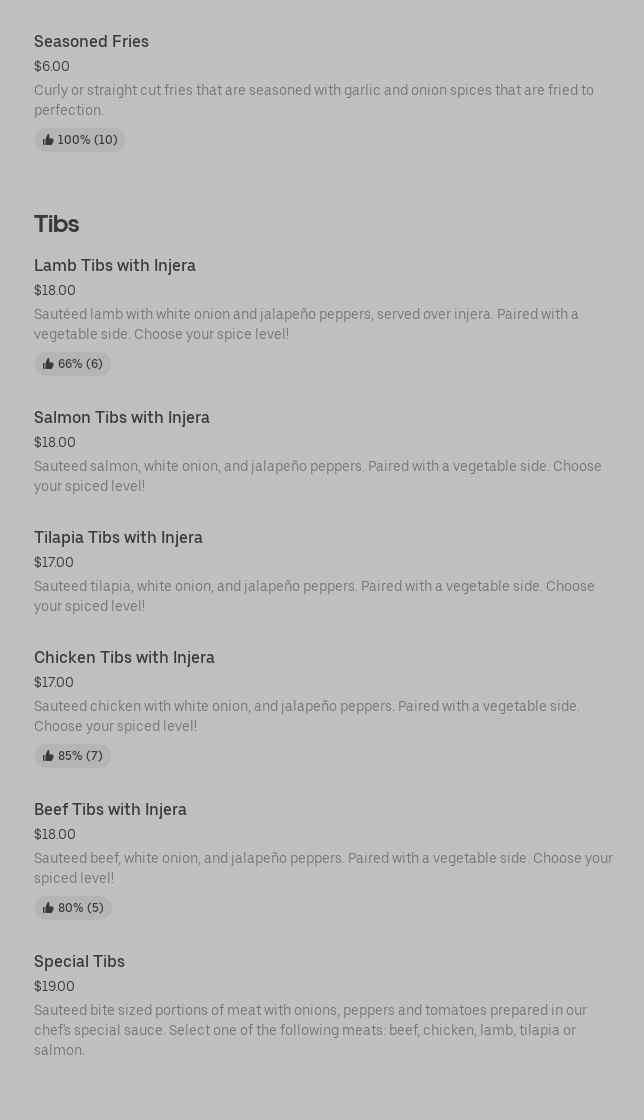Click thumbs-up icon on Beef Tibs rating

[48, 908]
